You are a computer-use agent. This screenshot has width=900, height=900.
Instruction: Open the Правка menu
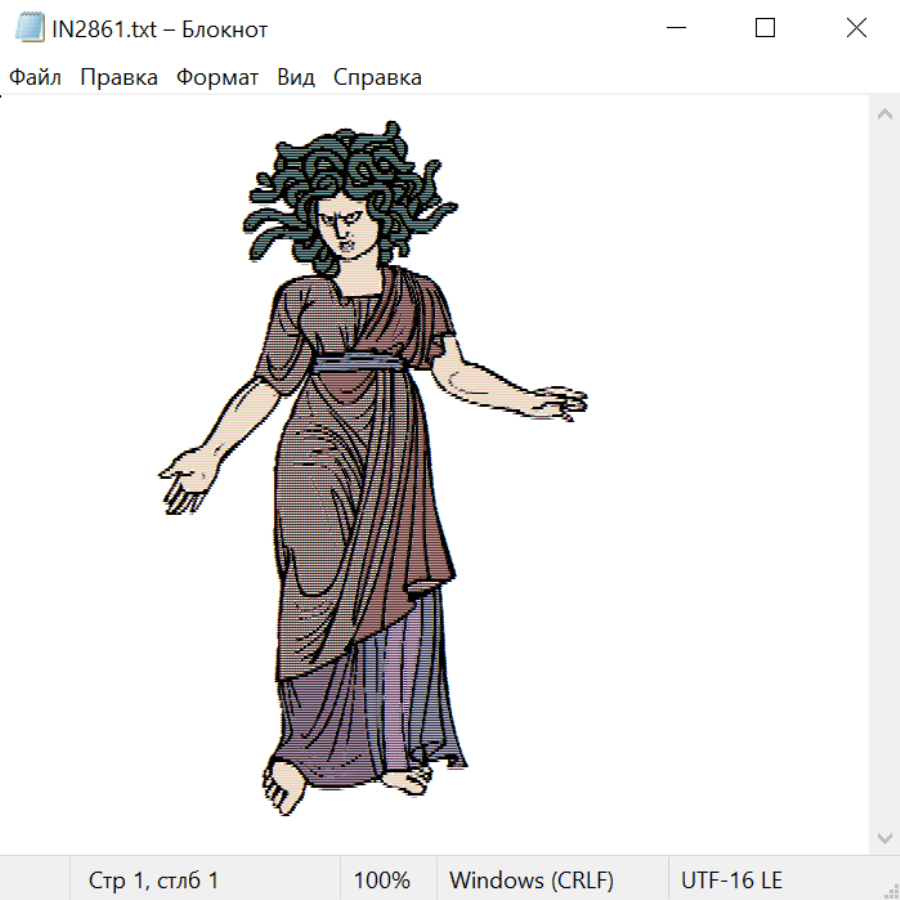pyautogui.click(x=119, y=78)
